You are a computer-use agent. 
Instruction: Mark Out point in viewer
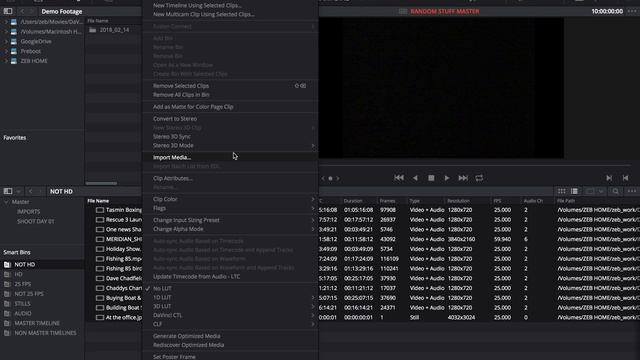[x=625, y=178]
